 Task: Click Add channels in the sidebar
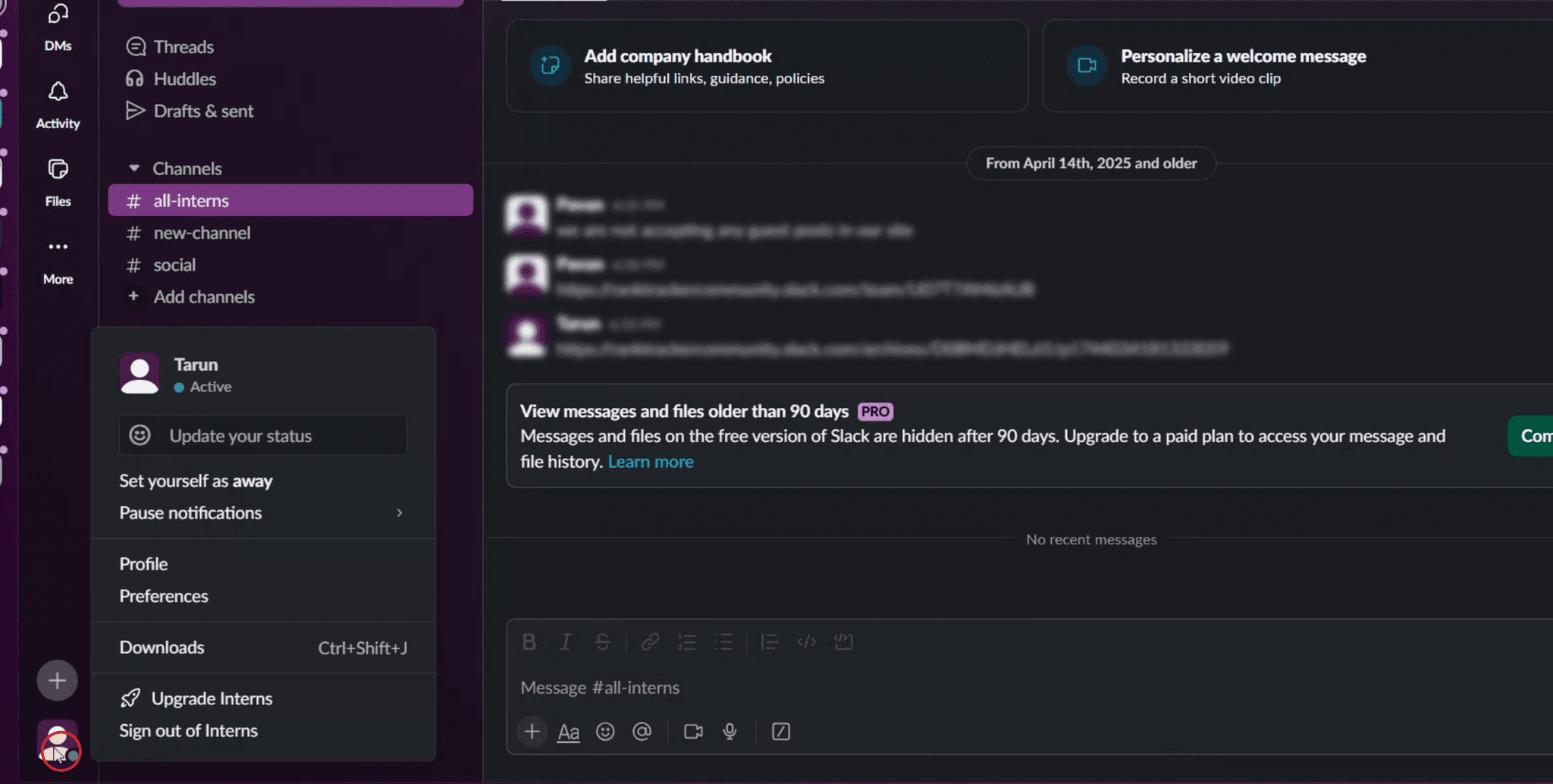click(x=203, y=296)
